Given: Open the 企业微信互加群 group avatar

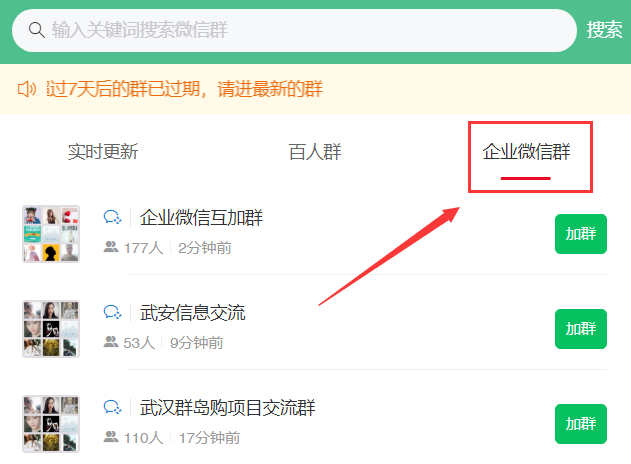Looking at the screenshot, I should pyautogui.click(x=51, y=234).
